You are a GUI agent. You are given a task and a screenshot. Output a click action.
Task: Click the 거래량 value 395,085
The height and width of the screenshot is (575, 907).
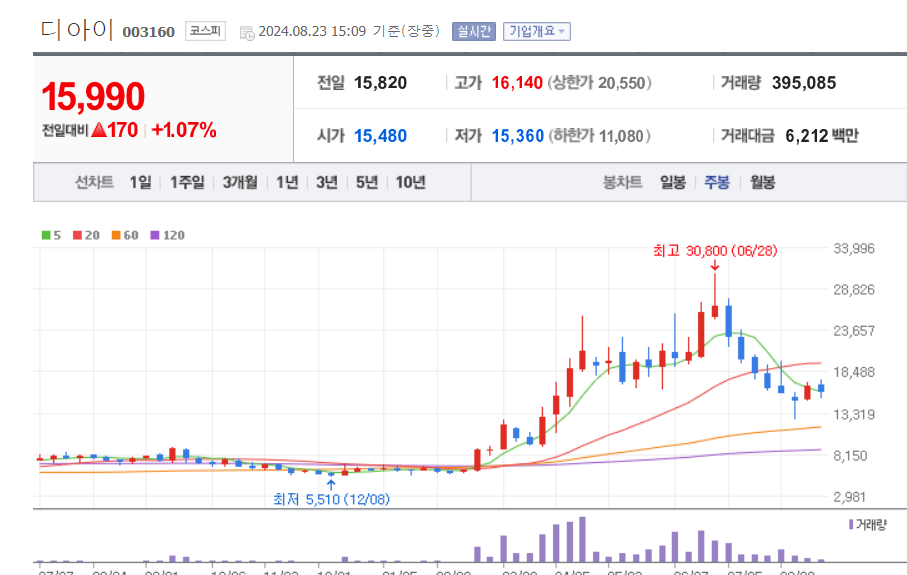click(x=804, y=83)
